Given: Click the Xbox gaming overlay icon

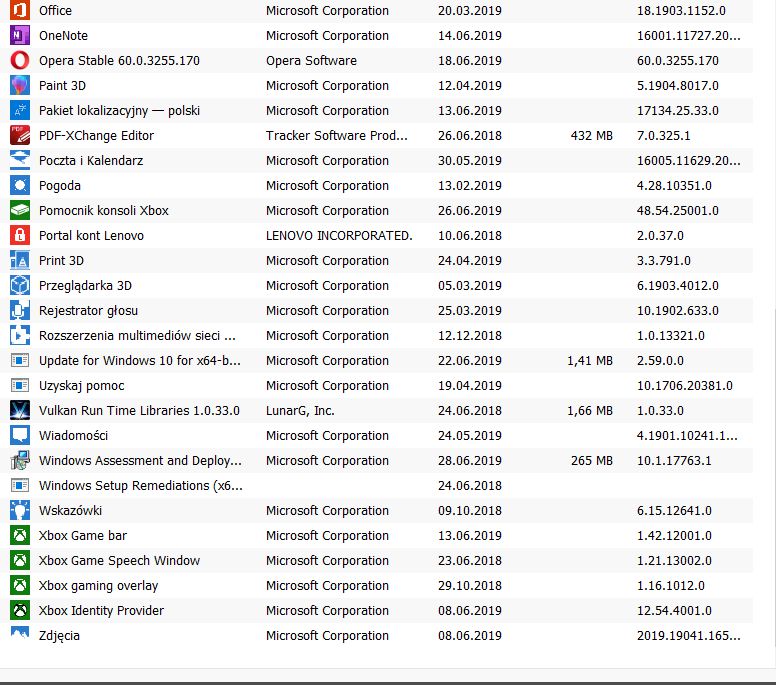Looking at the screenshot, I should [x=20, y=586].
